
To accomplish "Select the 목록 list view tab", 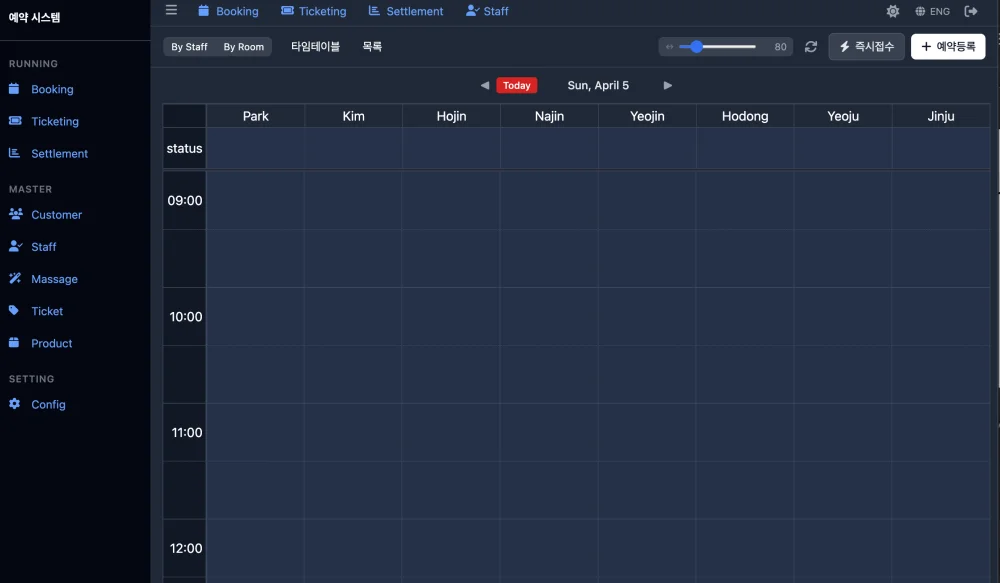I will 372,47.
